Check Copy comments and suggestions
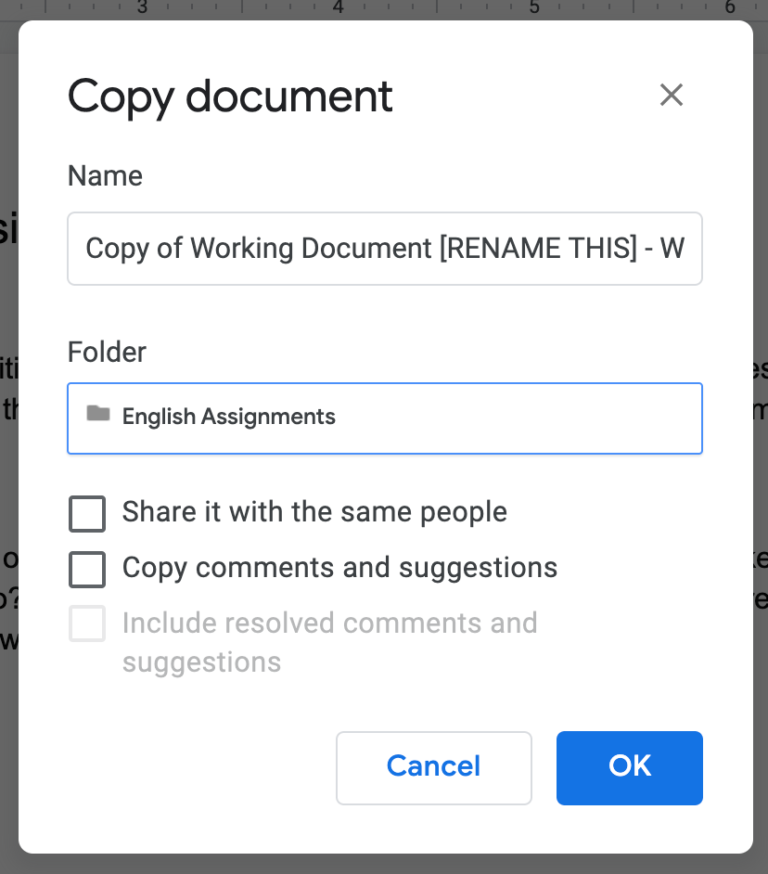The width and height of the screenshot is (768, 874). click(87, 568)
